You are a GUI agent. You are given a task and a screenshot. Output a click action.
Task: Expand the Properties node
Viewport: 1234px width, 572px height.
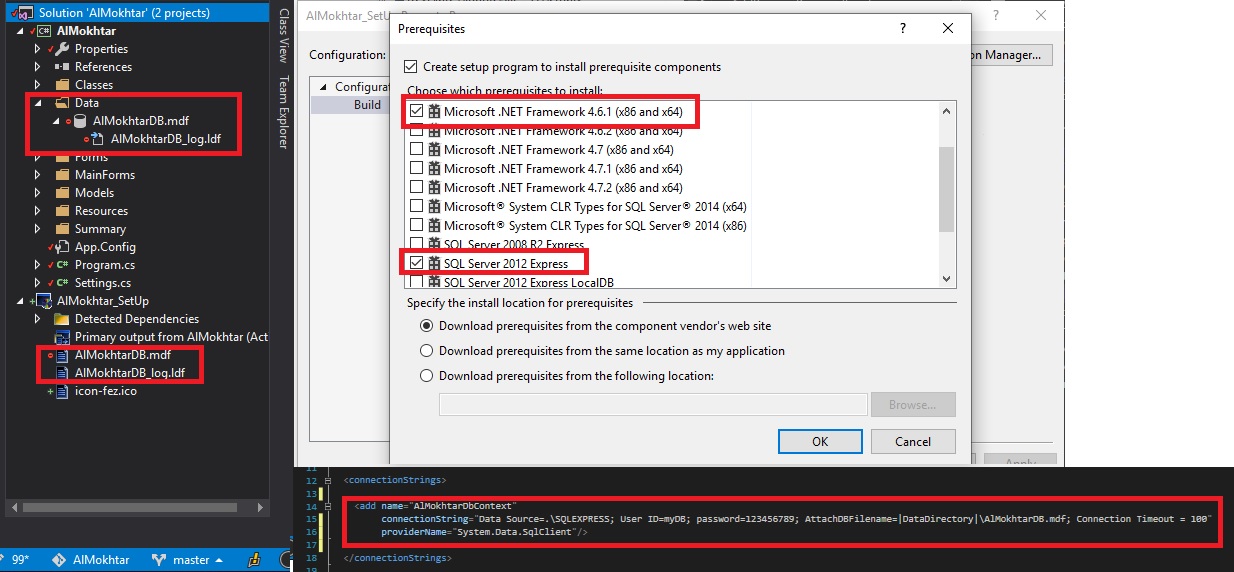coord(38,49)
